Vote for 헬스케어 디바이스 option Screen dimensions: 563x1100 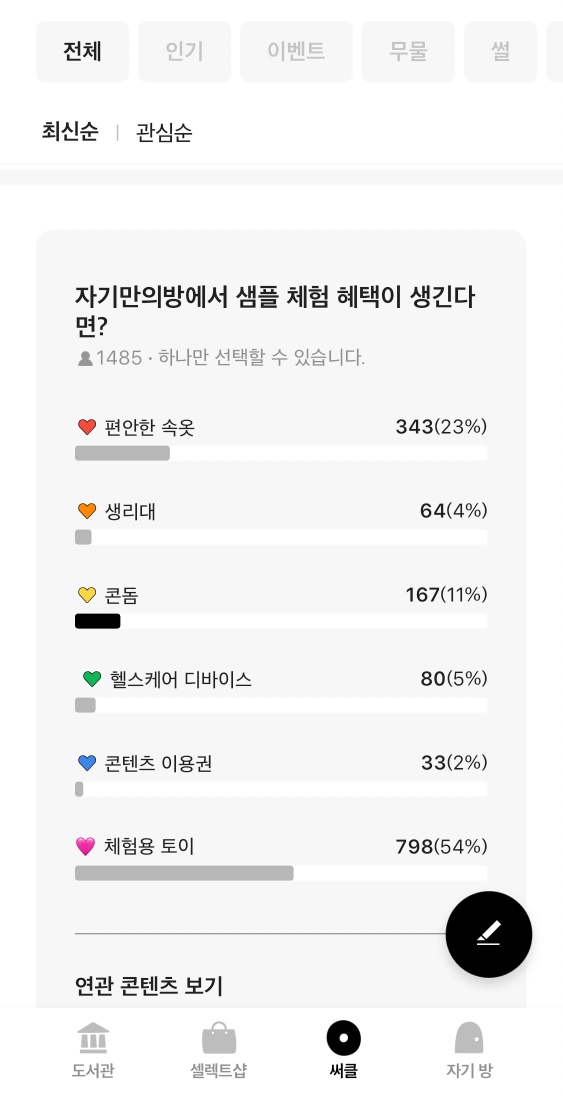(281, 692)
